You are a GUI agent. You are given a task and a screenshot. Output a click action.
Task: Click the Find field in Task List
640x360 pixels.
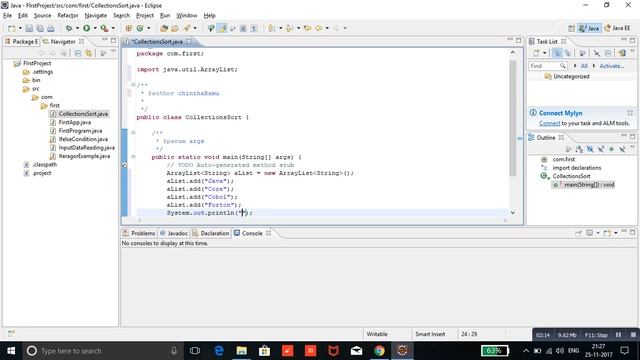(x=548, y=66)
